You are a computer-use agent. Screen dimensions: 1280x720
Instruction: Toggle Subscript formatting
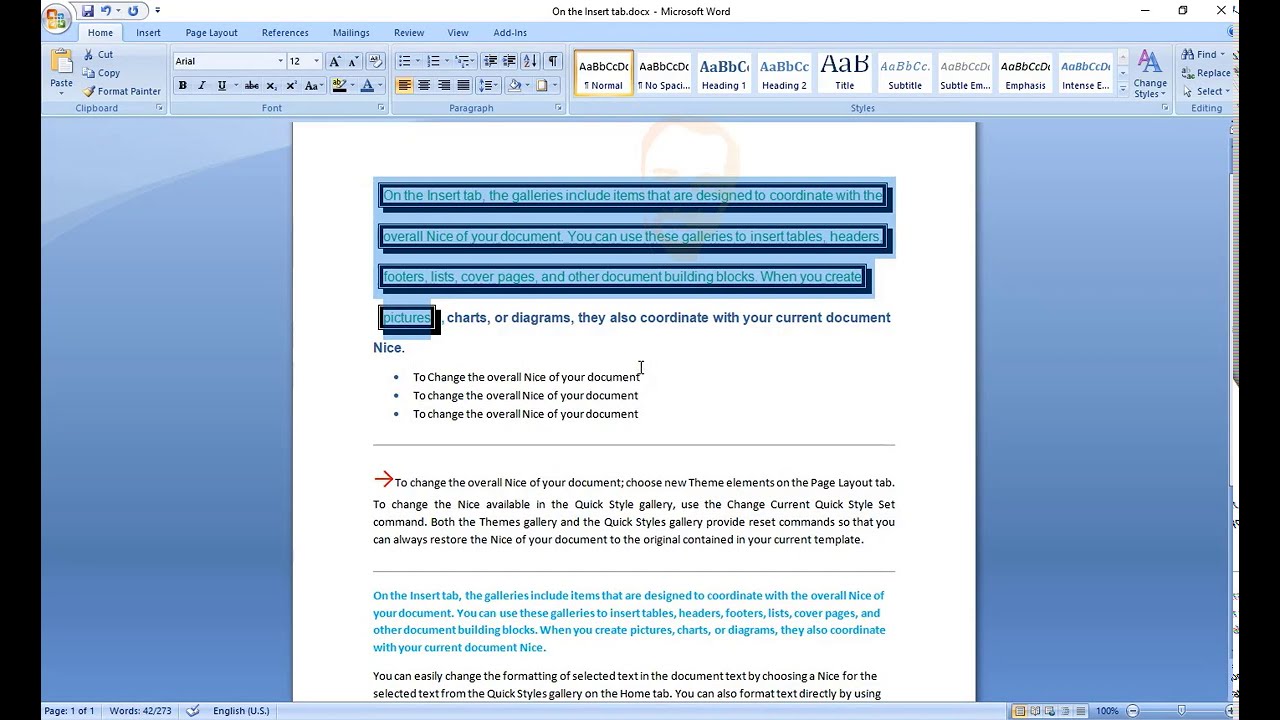pos(272,86)
